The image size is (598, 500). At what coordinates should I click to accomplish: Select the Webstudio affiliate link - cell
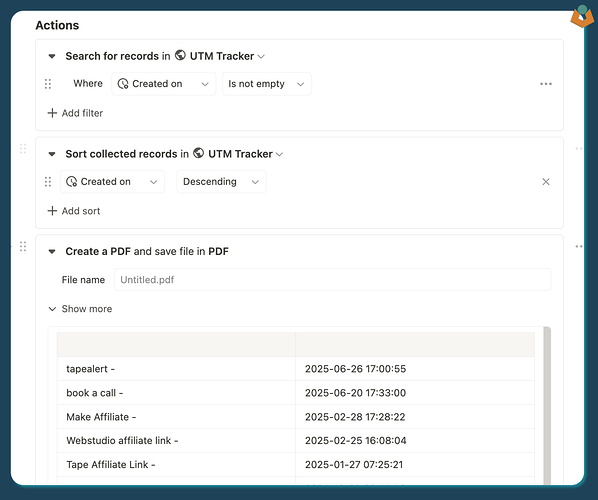pos(176,441)
